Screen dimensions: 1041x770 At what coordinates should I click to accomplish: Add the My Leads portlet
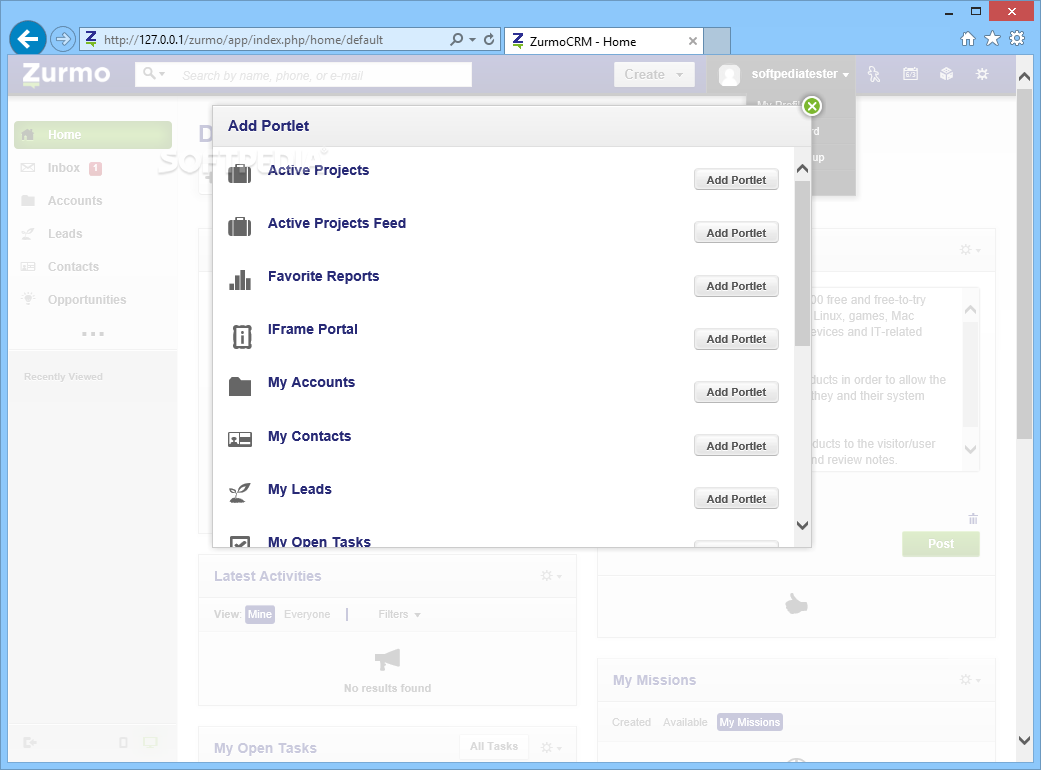coord(736,499)
